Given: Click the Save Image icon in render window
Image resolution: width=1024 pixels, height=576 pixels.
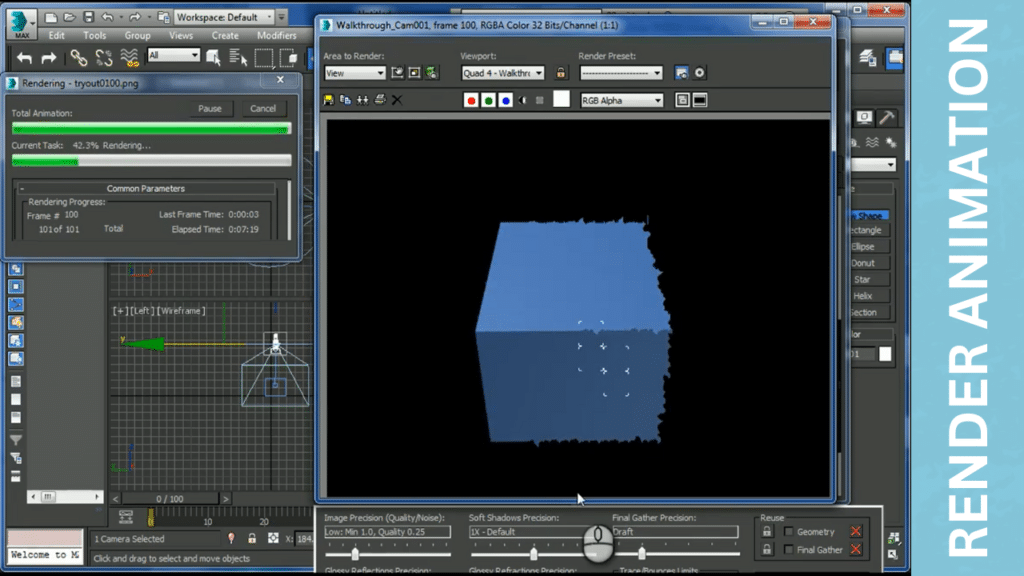Looking at the screenshot, I should click(x=330, y=100).
